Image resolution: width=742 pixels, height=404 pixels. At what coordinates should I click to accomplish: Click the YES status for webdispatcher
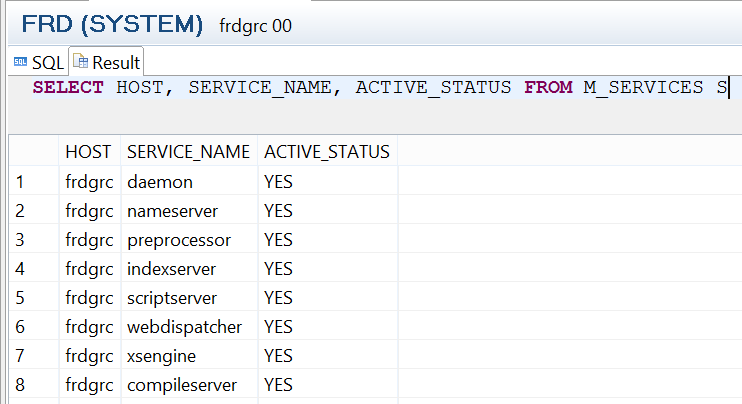tap(278, 327)
